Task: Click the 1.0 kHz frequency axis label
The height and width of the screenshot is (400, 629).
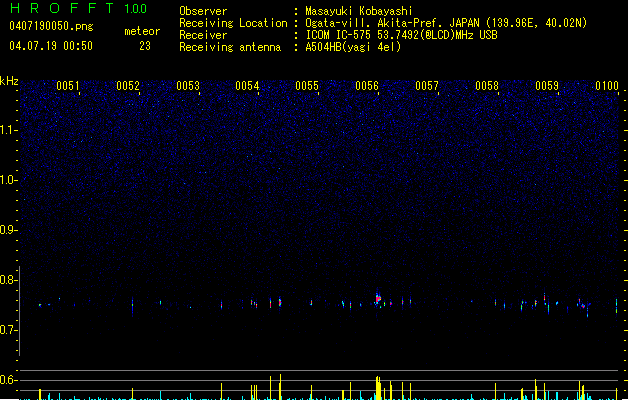Action: [x=8, y=180]
